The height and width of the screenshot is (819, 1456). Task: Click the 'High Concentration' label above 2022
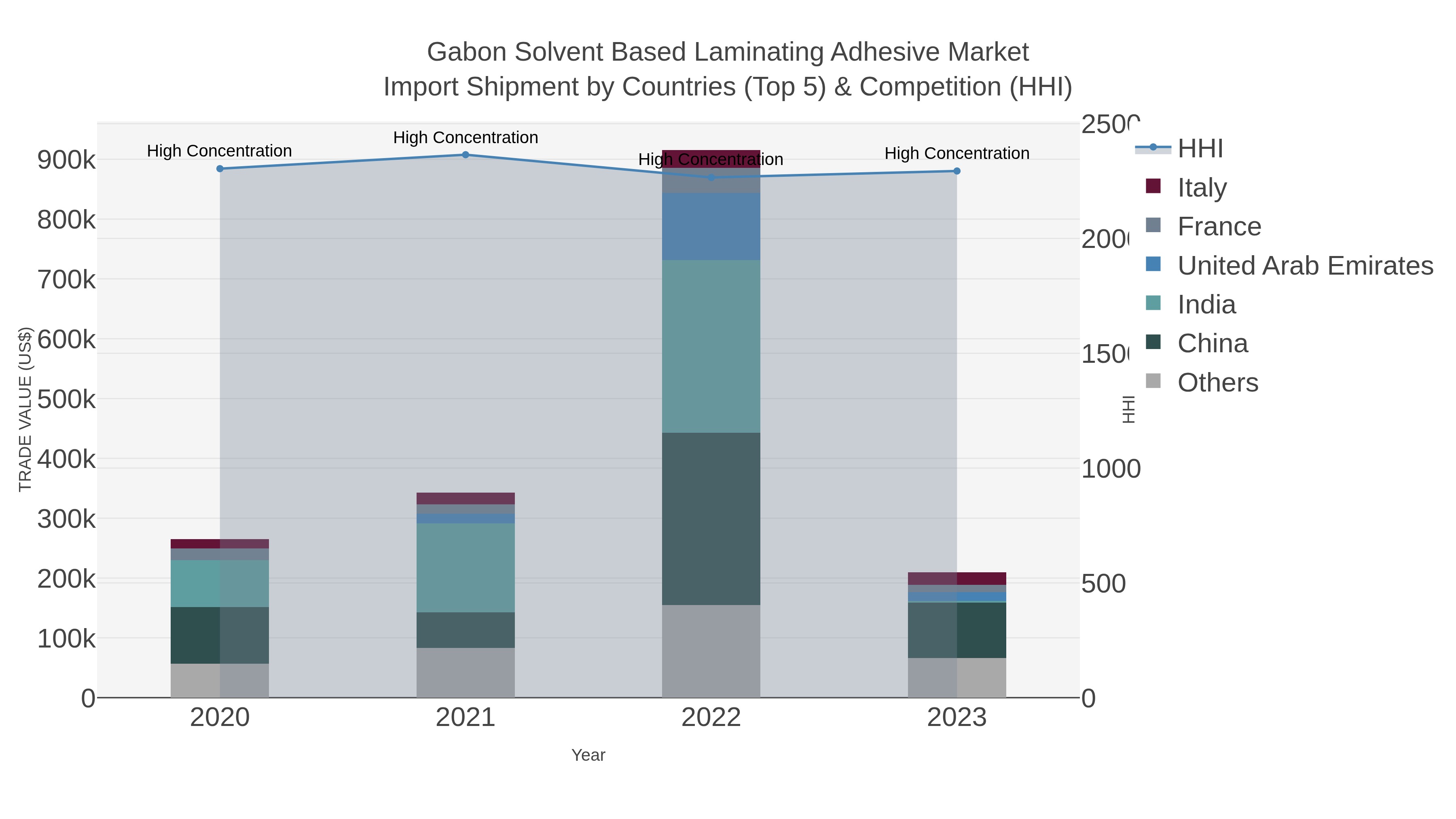711,159
